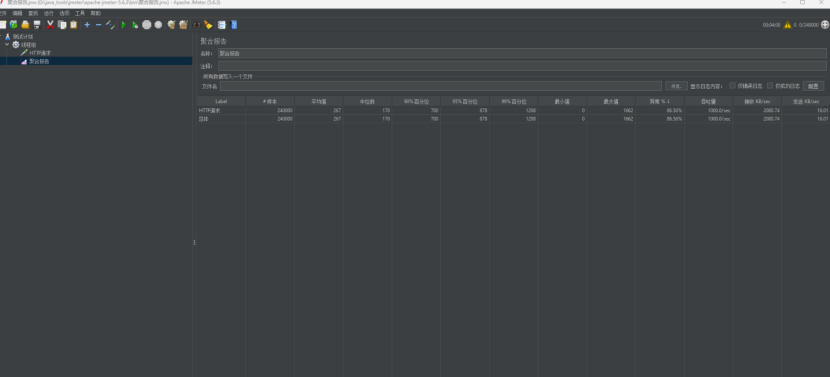The width and height of the screenshot is (830, 377).
Task: Click the remote engines globe icon at top right
Action: 825,24
